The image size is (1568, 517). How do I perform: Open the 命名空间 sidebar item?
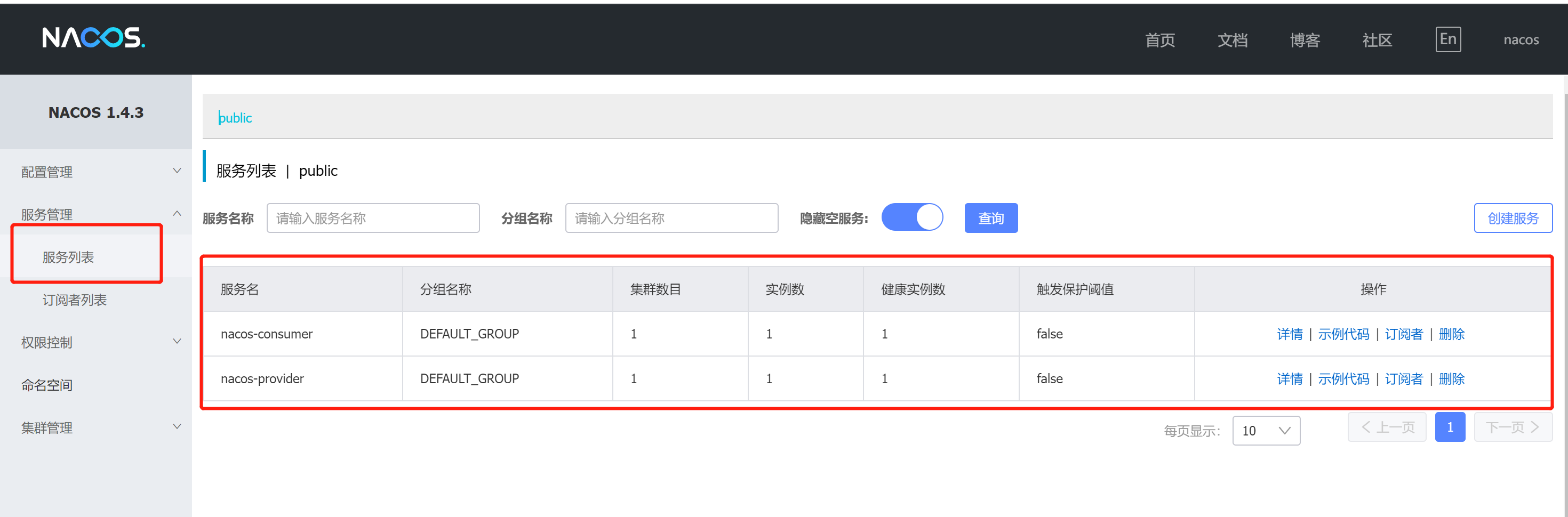[47, 384]
